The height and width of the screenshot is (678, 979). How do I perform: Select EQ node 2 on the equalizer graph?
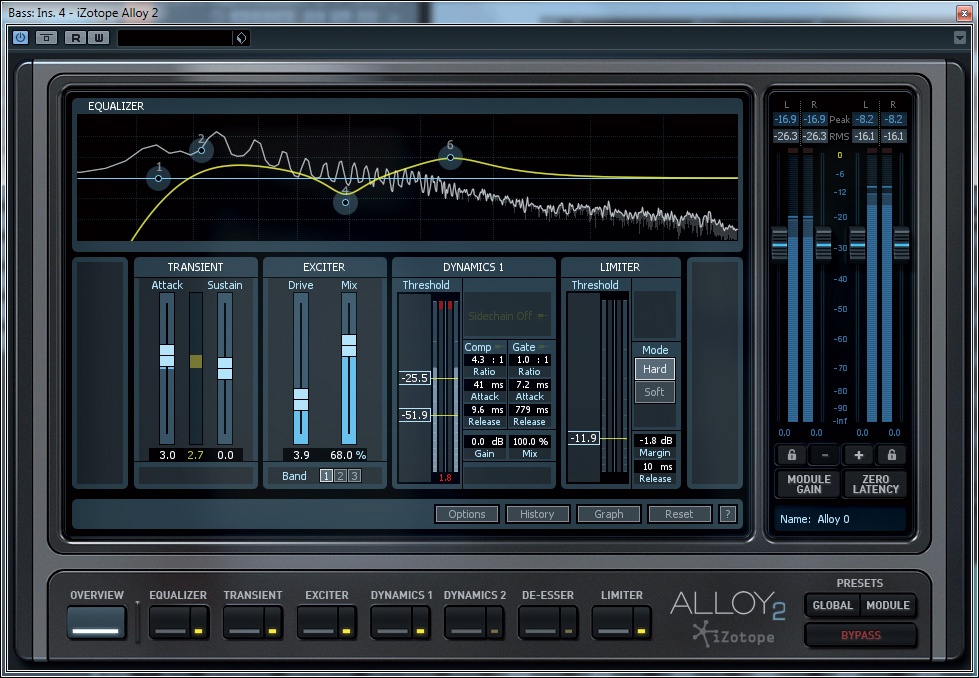[x=201, y=150]
